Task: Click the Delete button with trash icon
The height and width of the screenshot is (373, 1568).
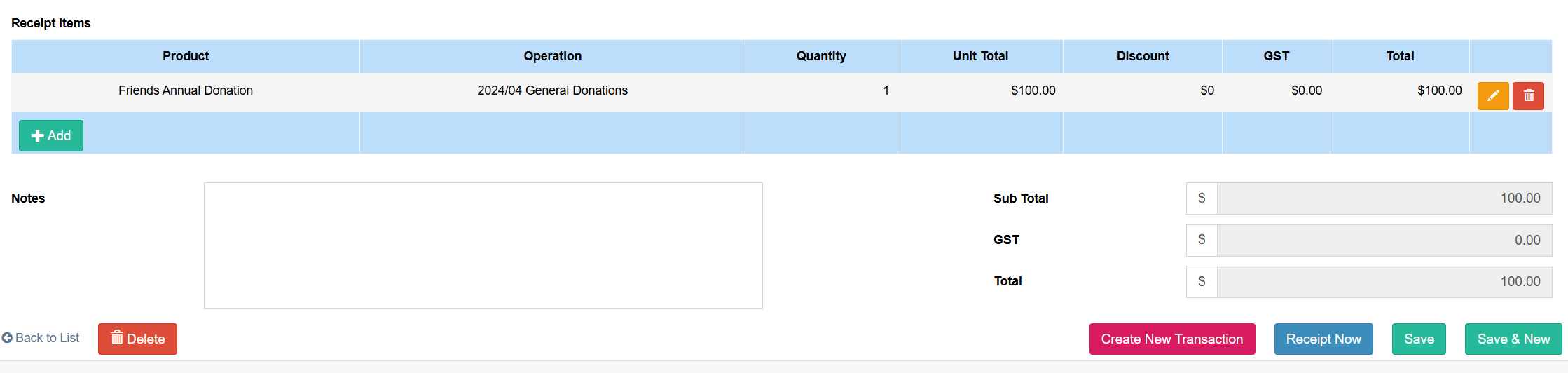Action: [x=137, y=339]
